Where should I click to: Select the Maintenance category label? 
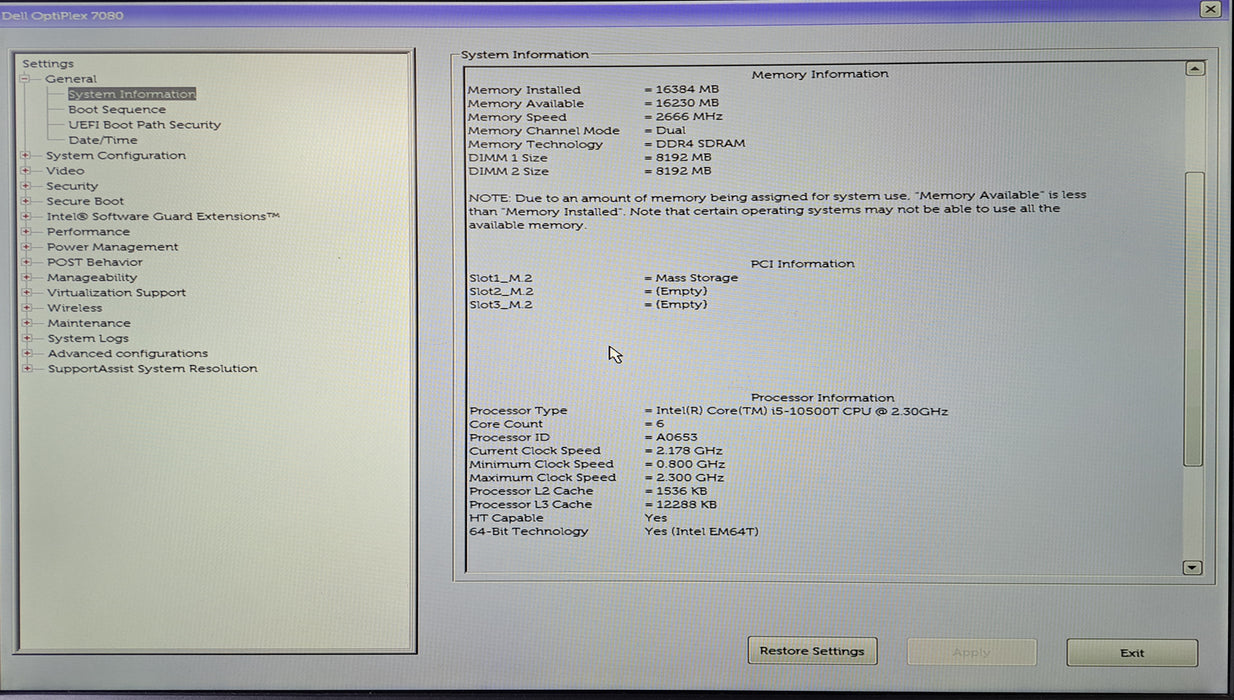tap(89, 323)
